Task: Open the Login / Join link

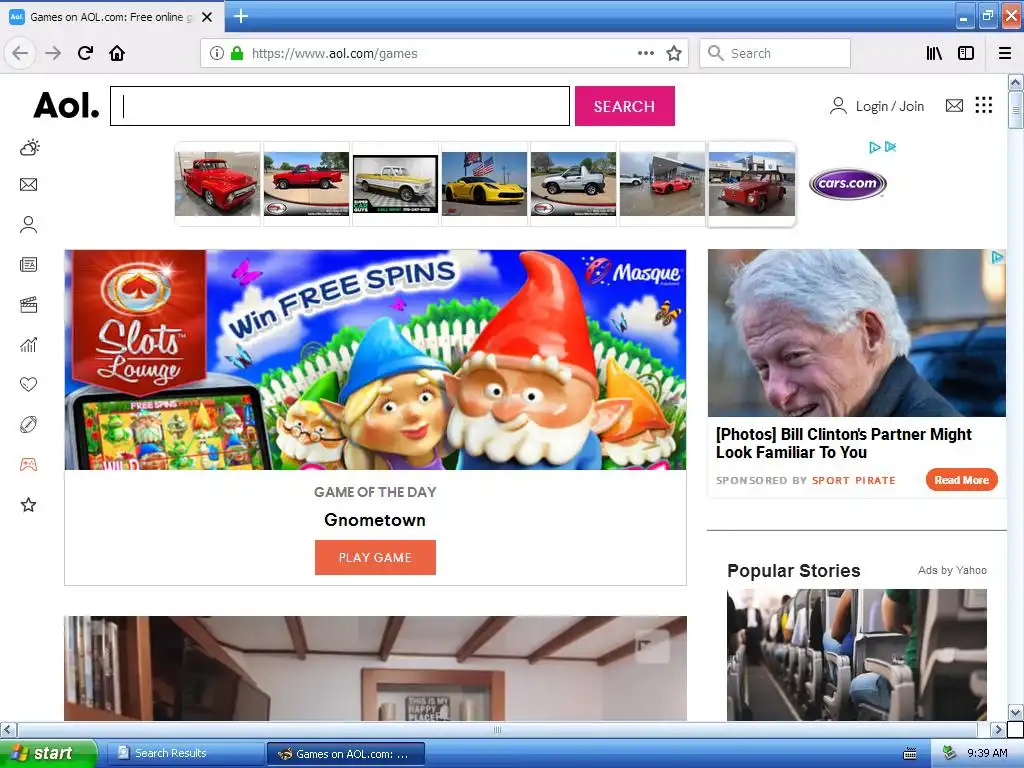Action: 877,106
